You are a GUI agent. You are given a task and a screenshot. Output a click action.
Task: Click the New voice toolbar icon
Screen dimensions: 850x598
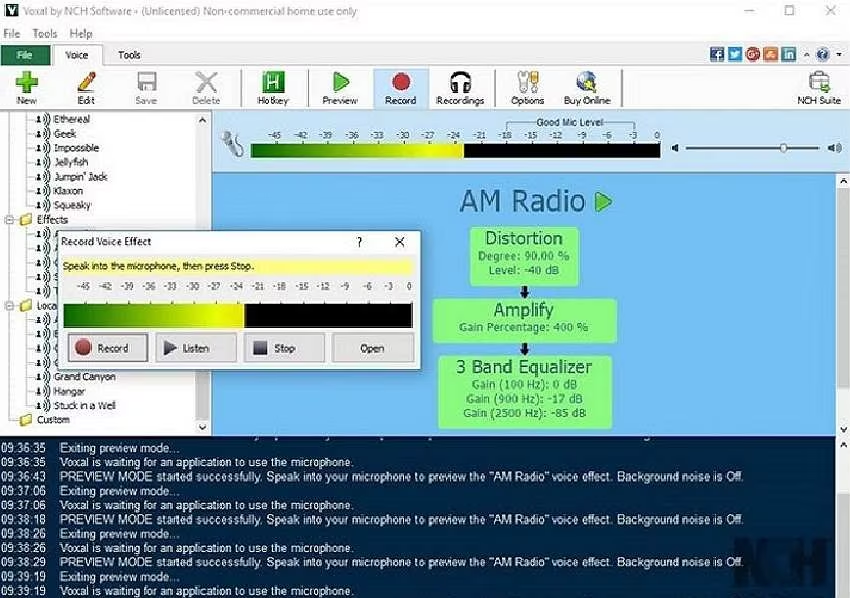point(26,88)
